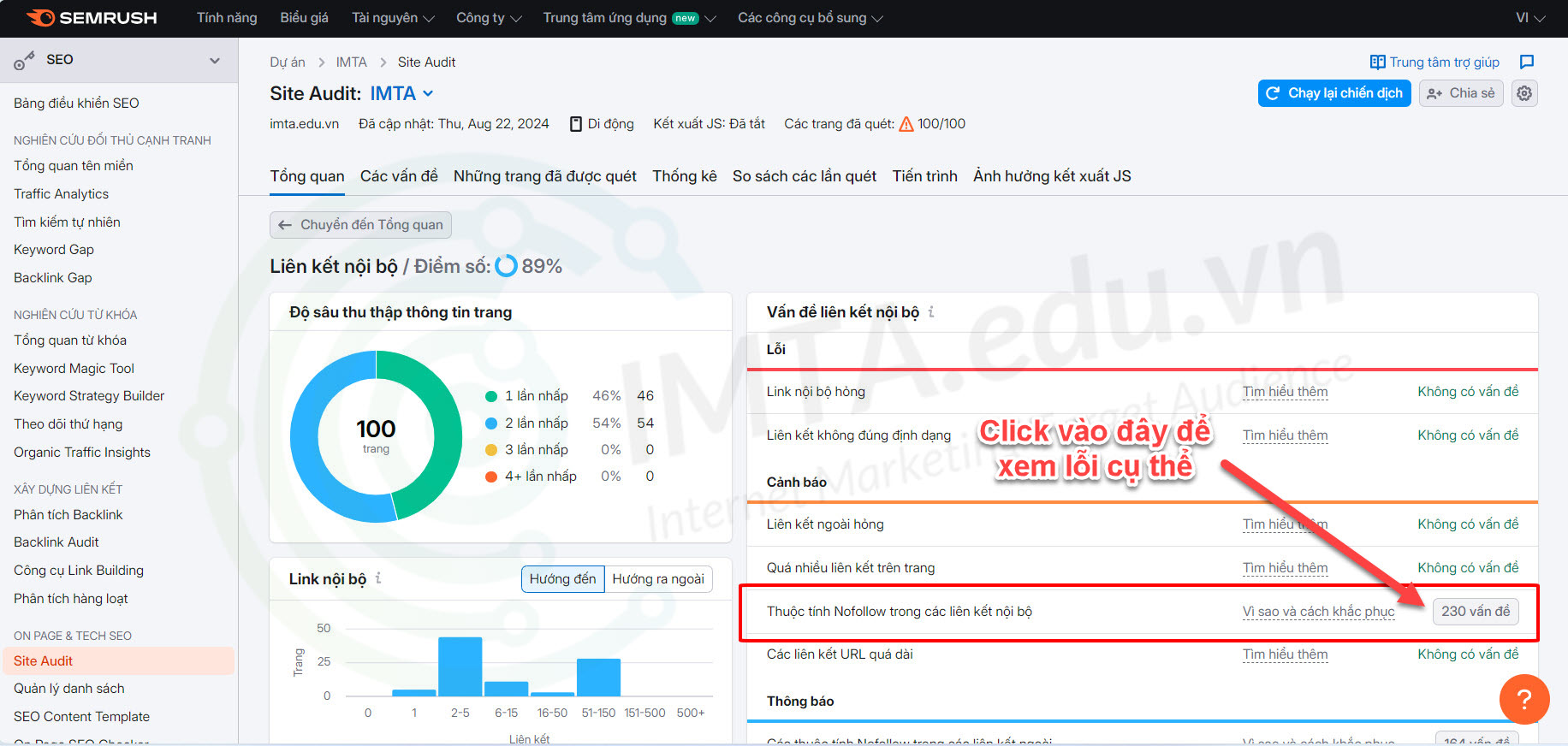This screenshot has height=746, width=1568.
Task: Click the feedback chat icon
Action: coord(1526,62)
